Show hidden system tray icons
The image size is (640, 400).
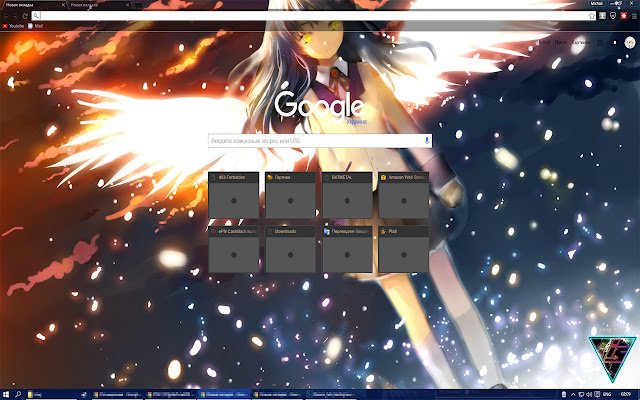click(573, 394)
